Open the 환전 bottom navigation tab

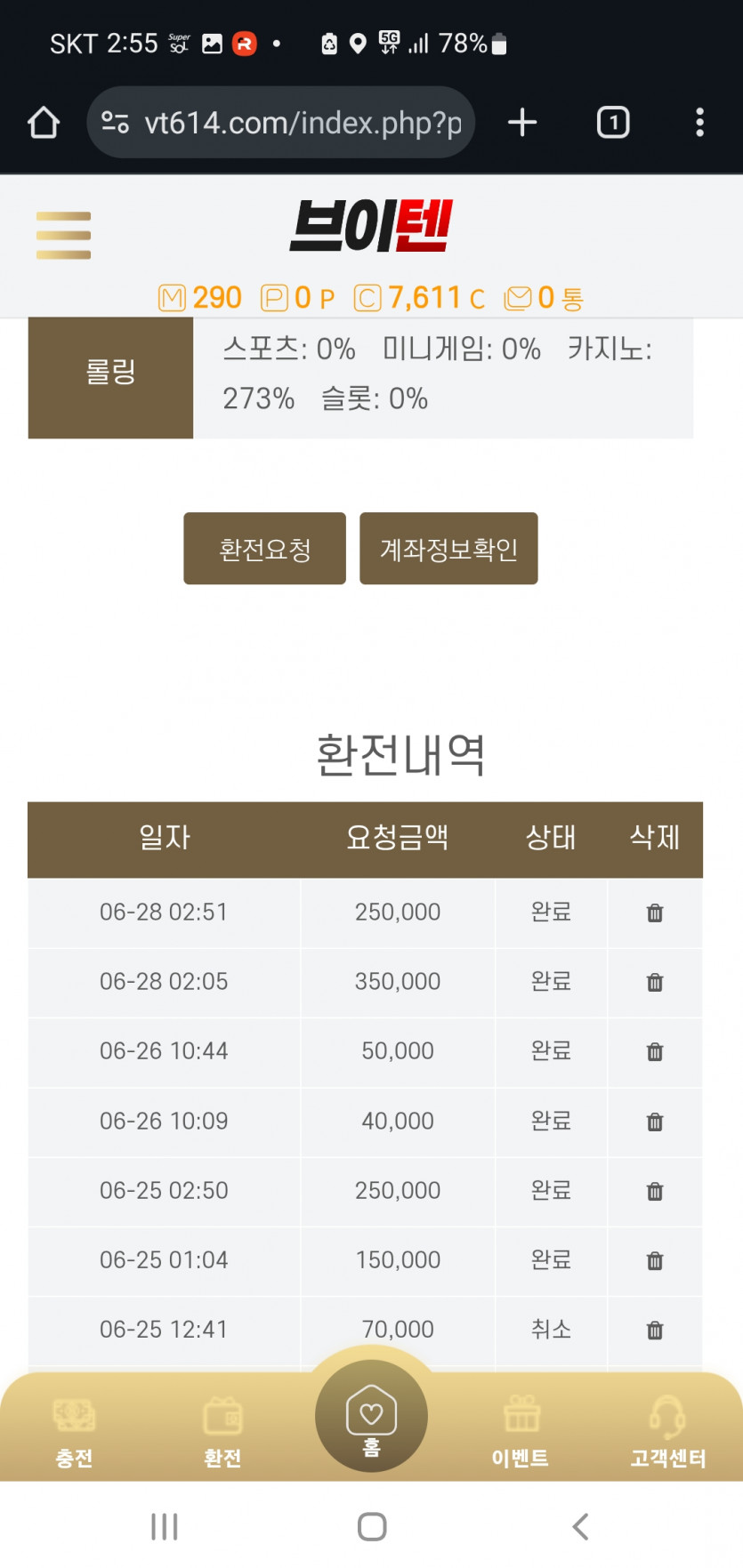pyautogui.click(x=222, y=1432)
